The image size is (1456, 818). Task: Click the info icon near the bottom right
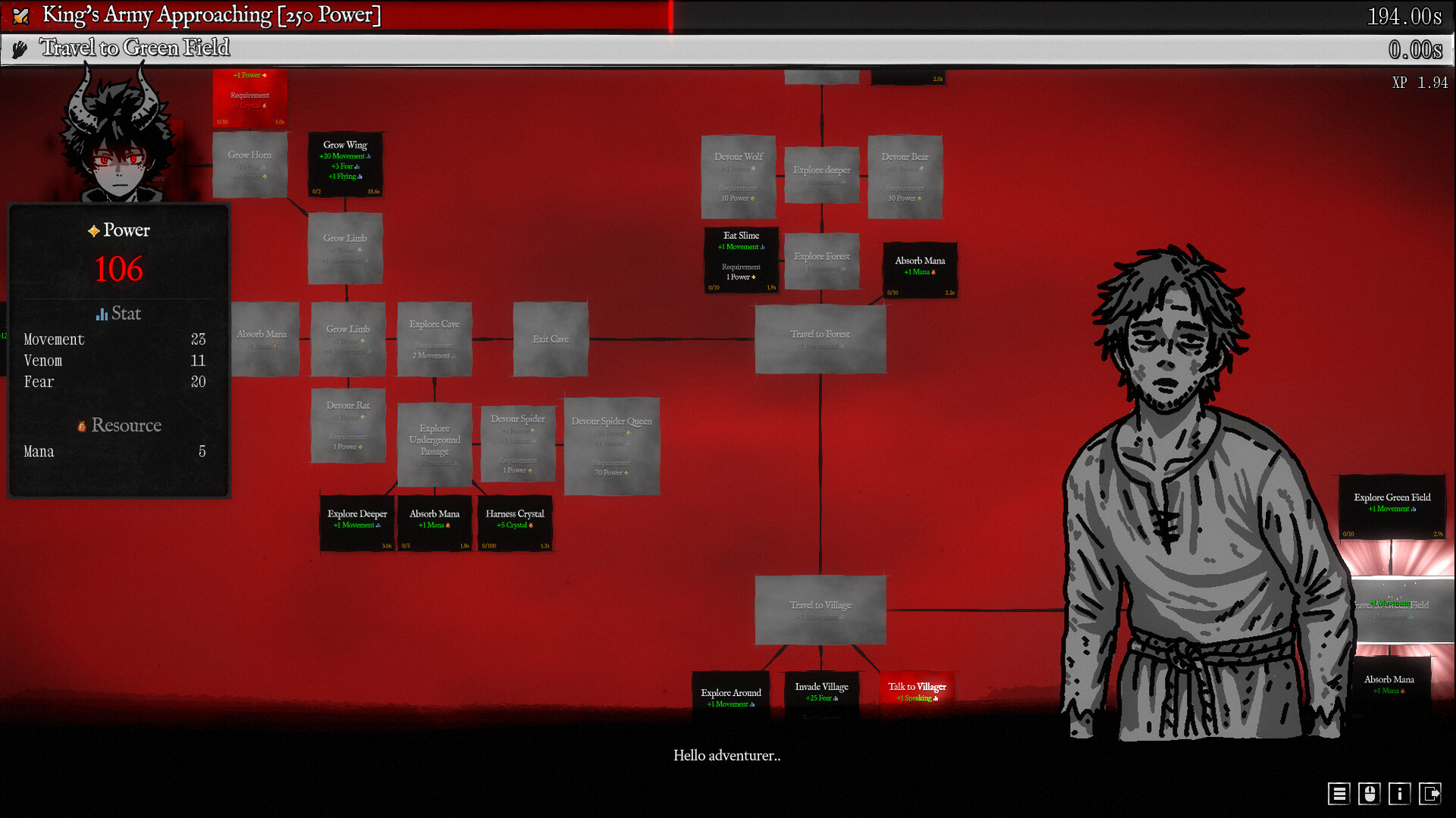pos(1400,794)
